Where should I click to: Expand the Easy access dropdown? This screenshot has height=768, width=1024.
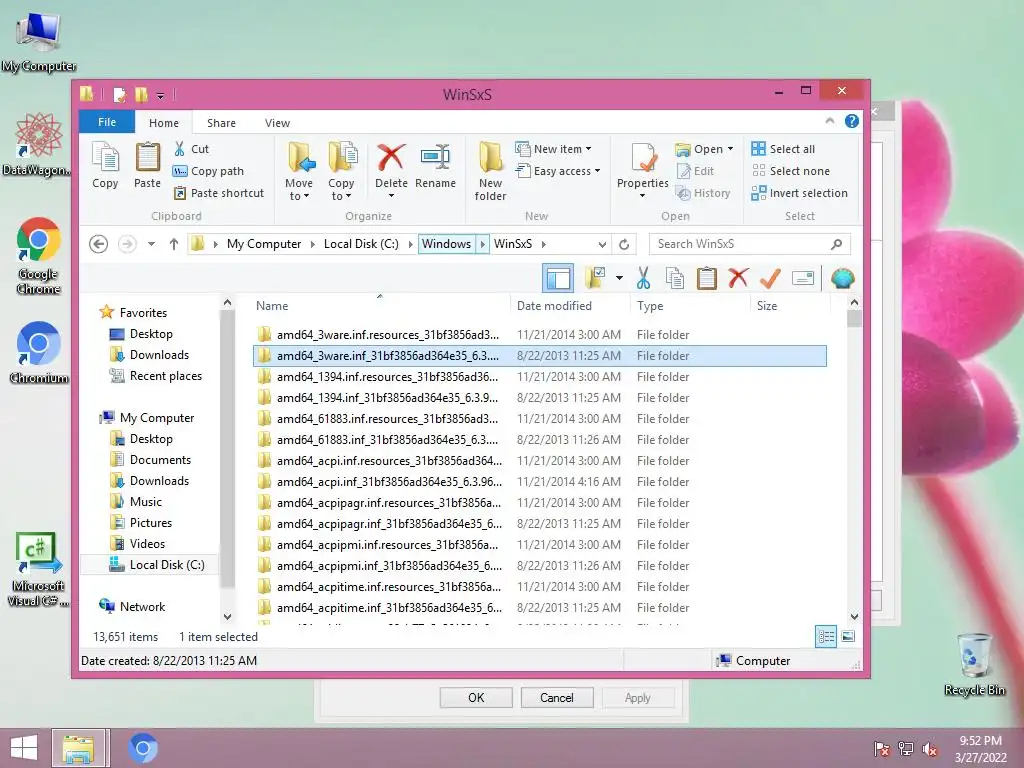coord(597,171)
